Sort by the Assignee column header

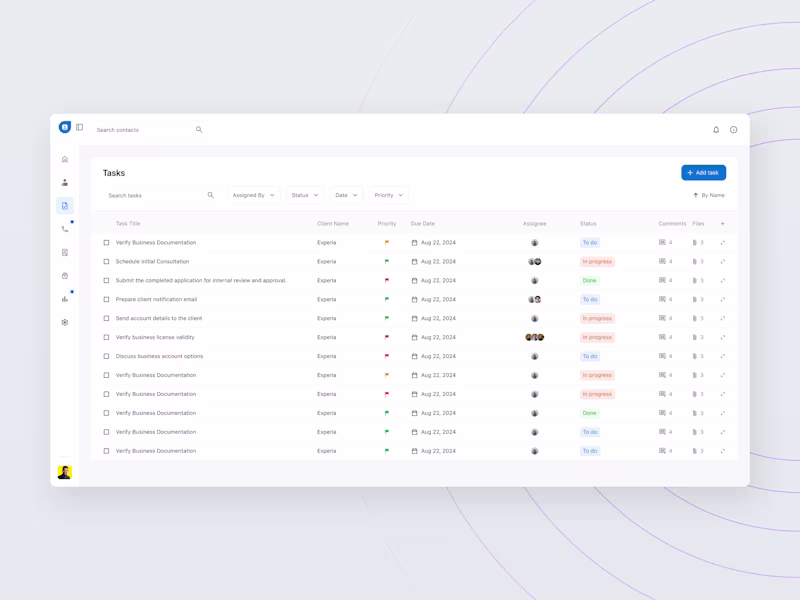coord(534,223)
